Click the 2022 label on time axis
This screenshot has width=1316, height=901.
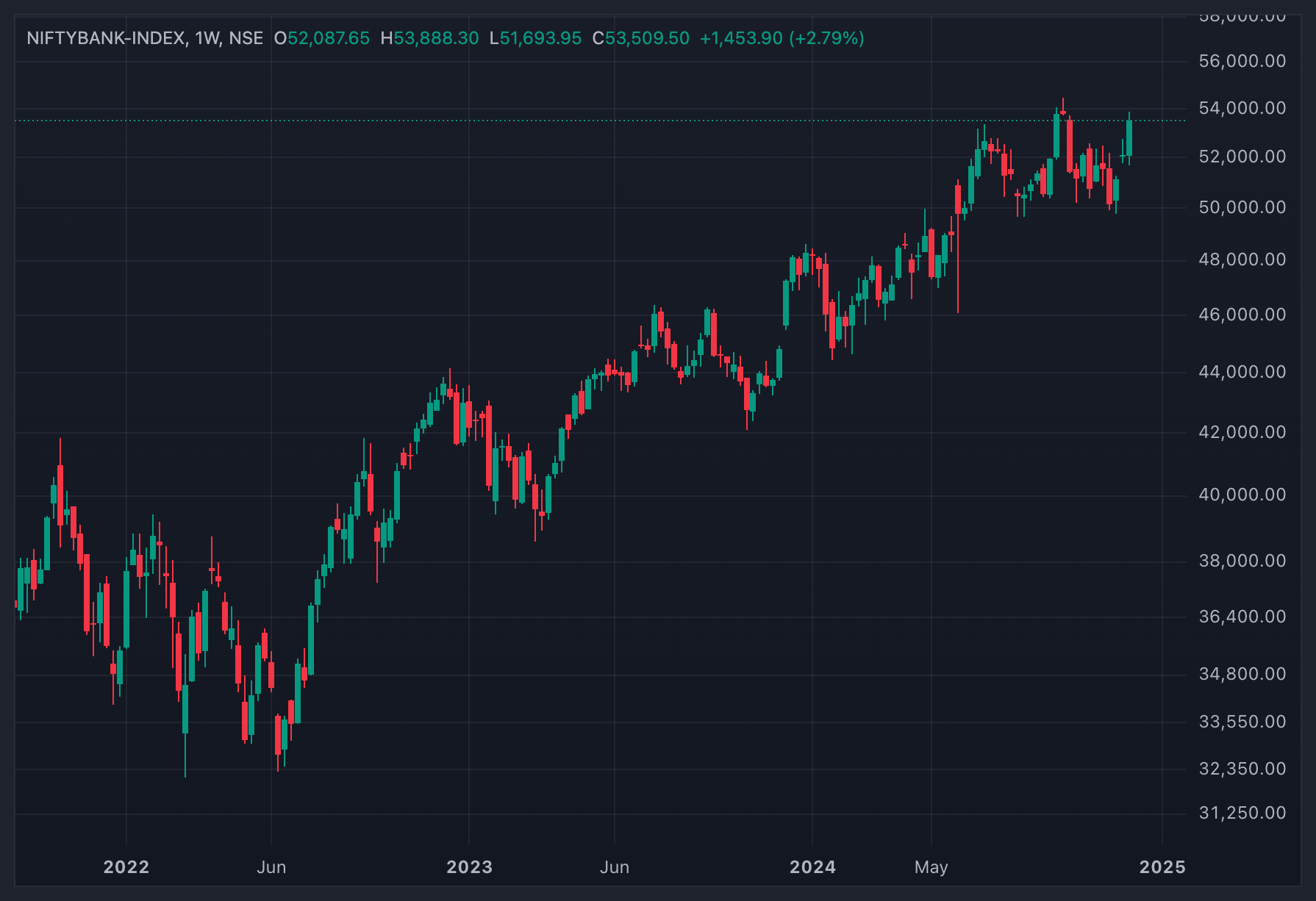[126, 867]
